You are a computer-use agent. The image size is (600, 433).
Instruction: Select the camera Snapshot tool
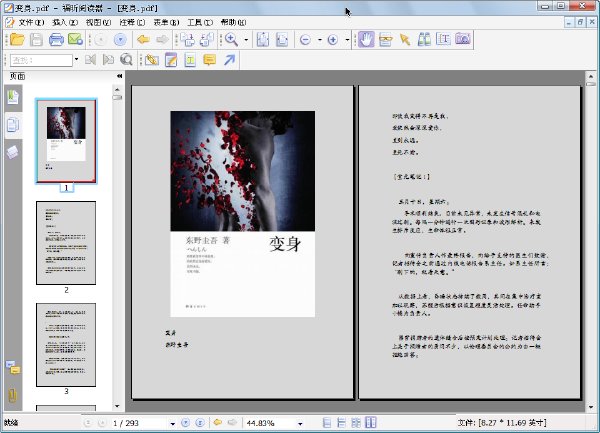point(463,39)
